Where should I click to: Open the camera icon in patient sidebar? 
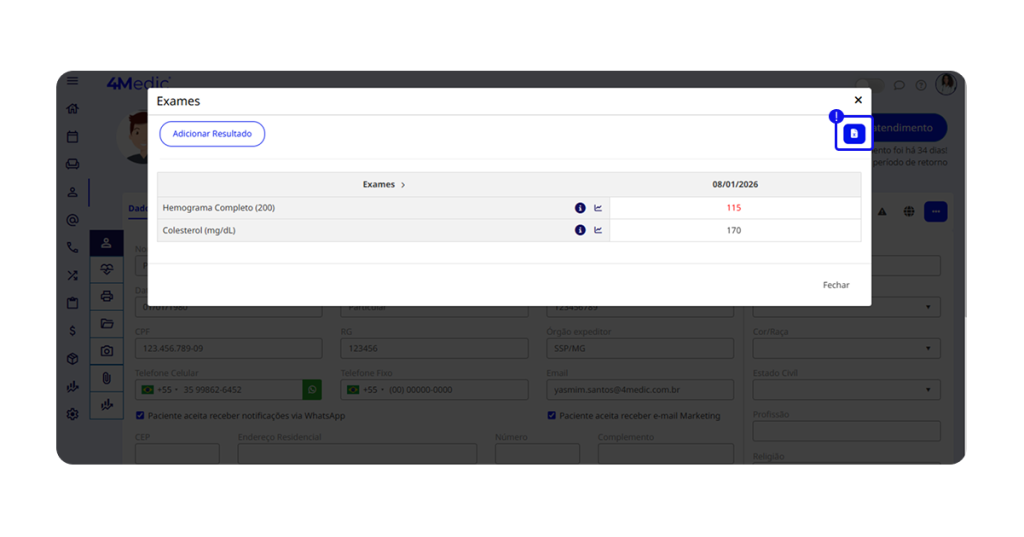click(107, 351)
